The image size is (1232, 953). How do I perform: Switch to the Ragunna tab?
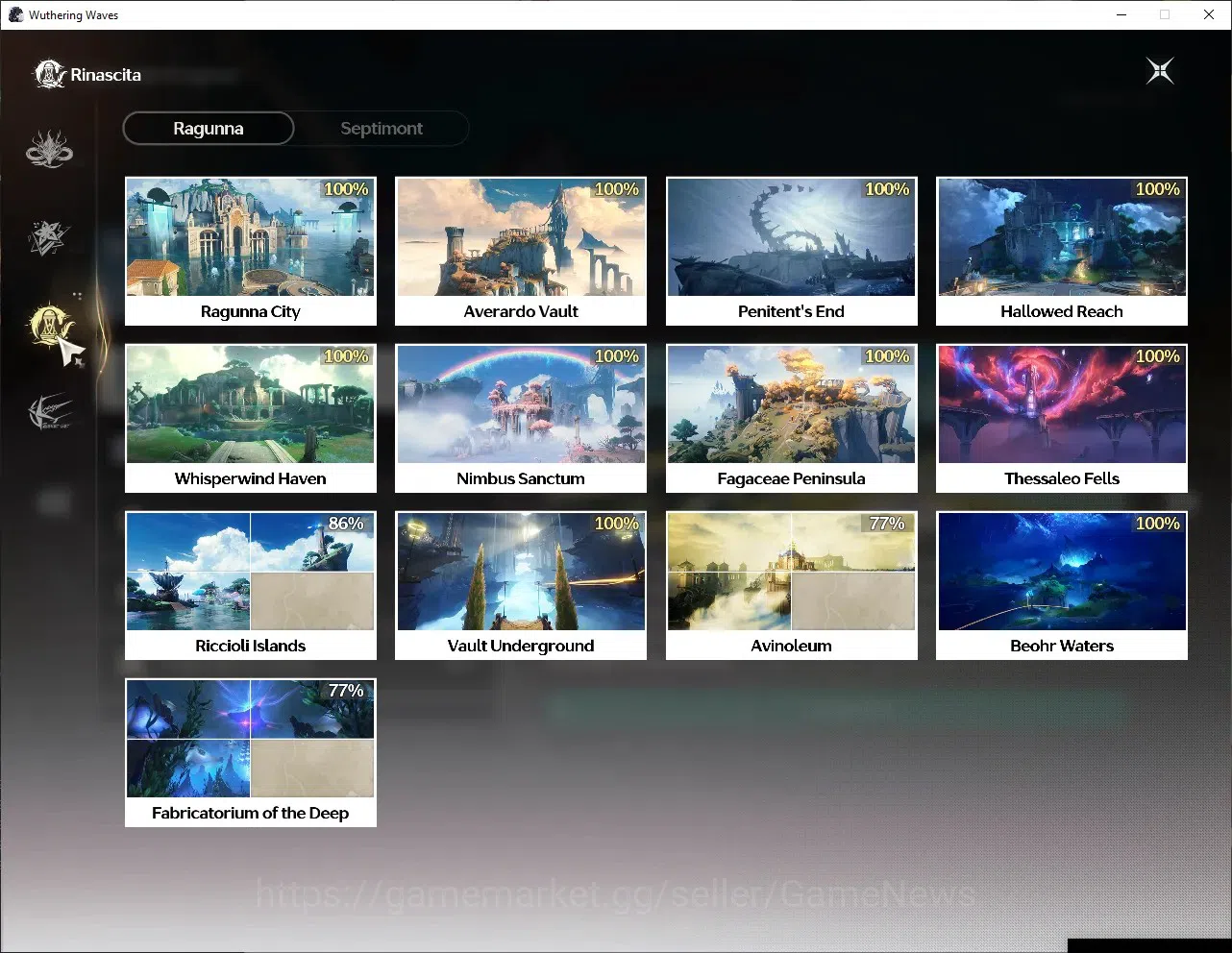pos(209,129)
